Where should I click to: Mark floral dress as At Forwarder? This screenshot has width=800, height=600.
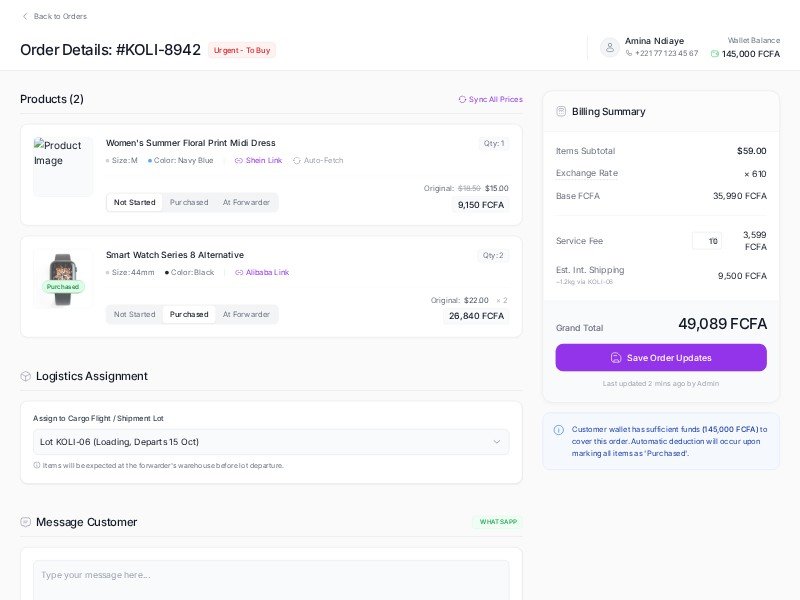[246, 202]
